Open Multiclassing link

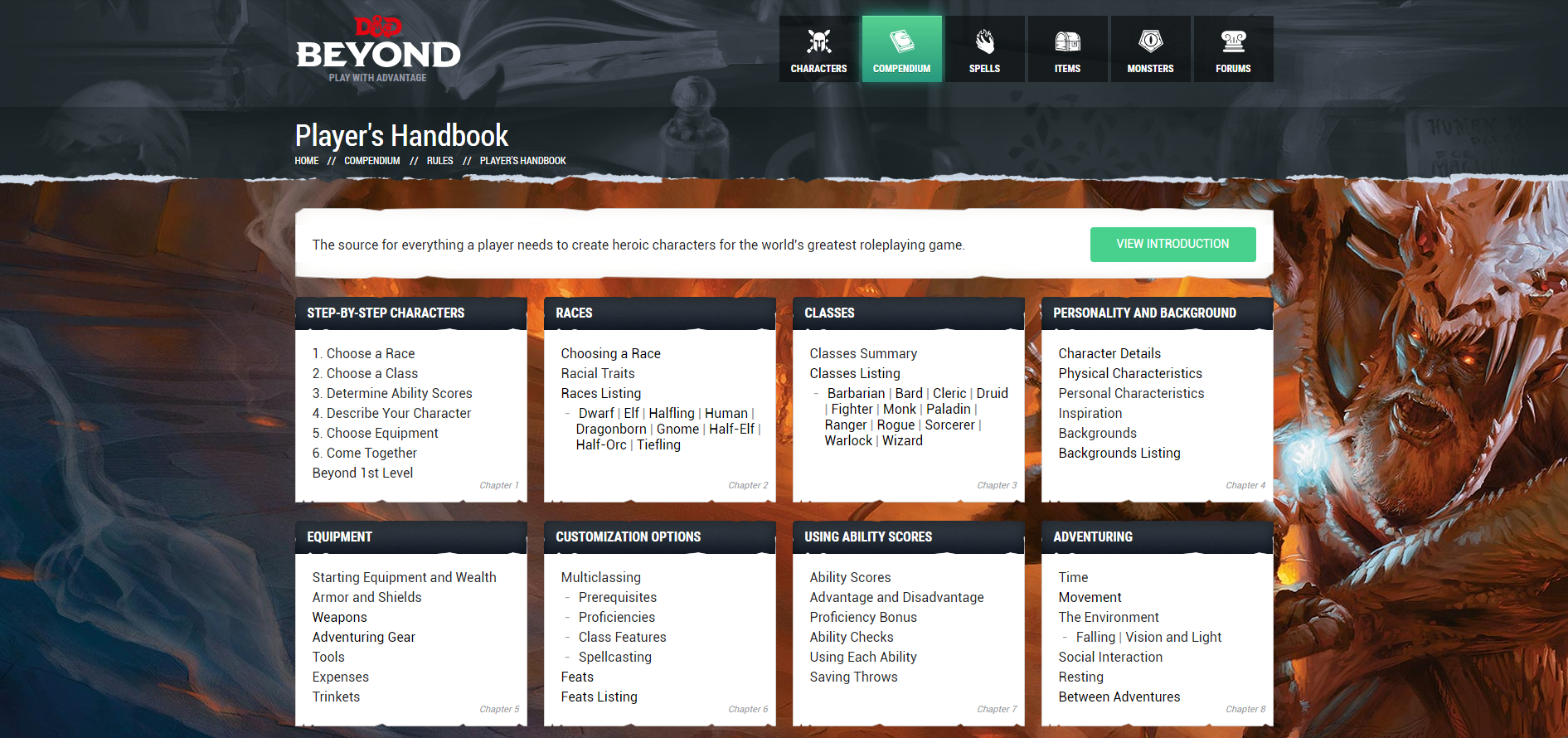(600, 577)
